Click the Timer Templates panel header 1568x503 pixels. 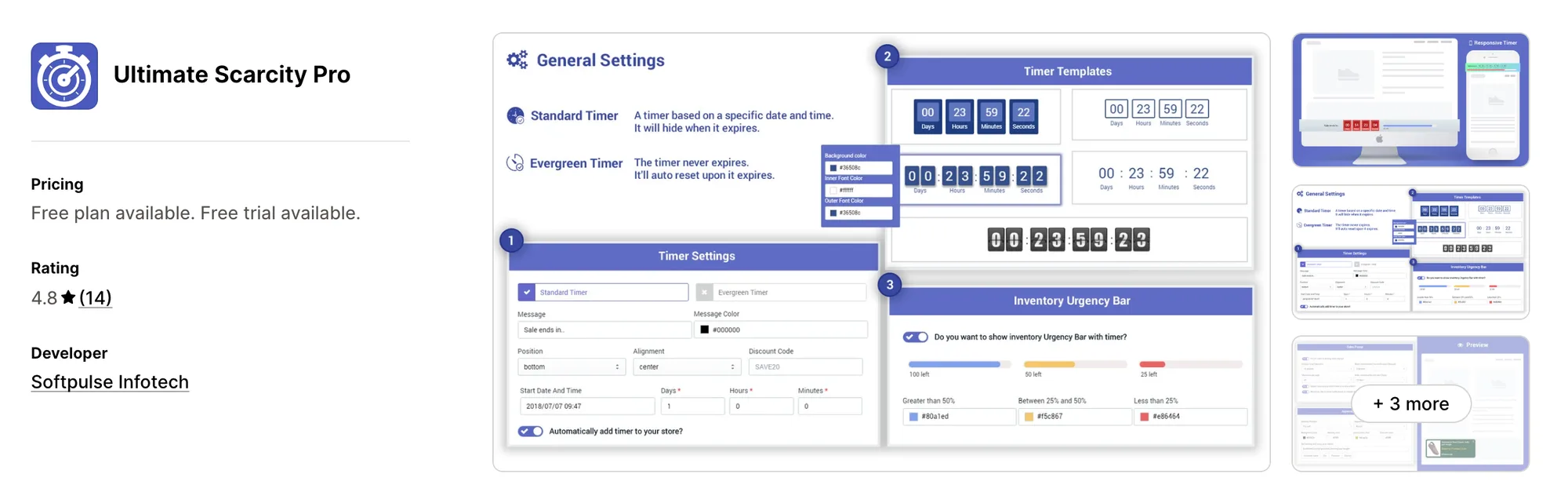tap(1069, 71)
